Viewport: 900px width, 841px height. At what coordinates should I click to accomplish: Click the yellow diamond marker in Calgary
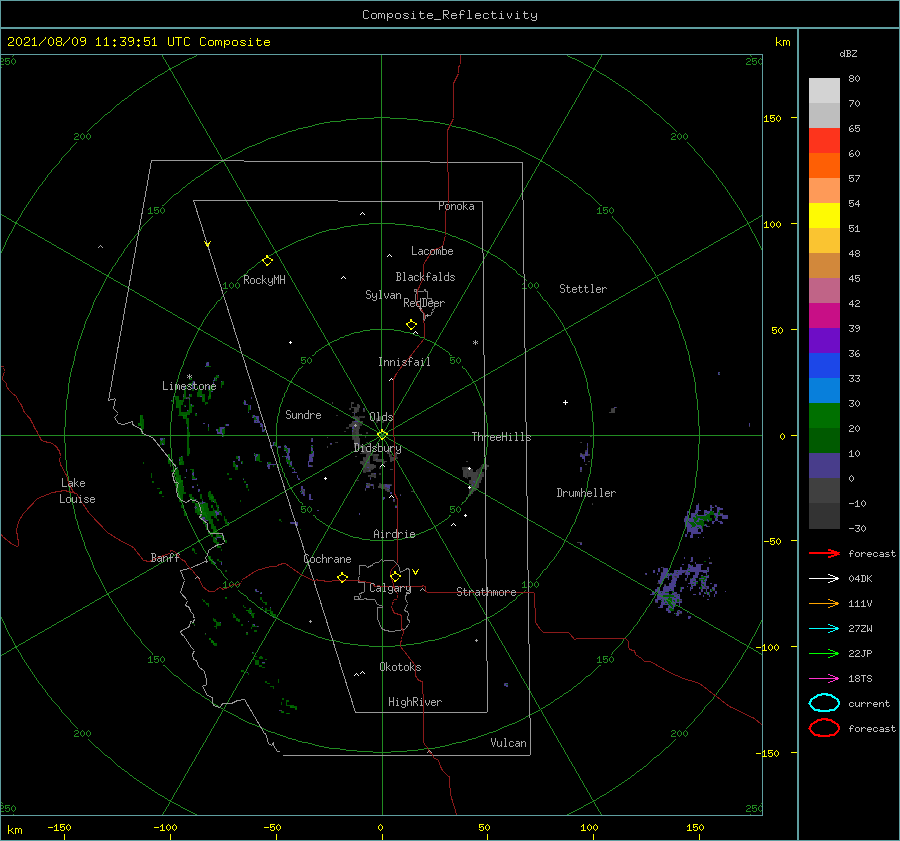pyautogui.click(x=395, y=576)
